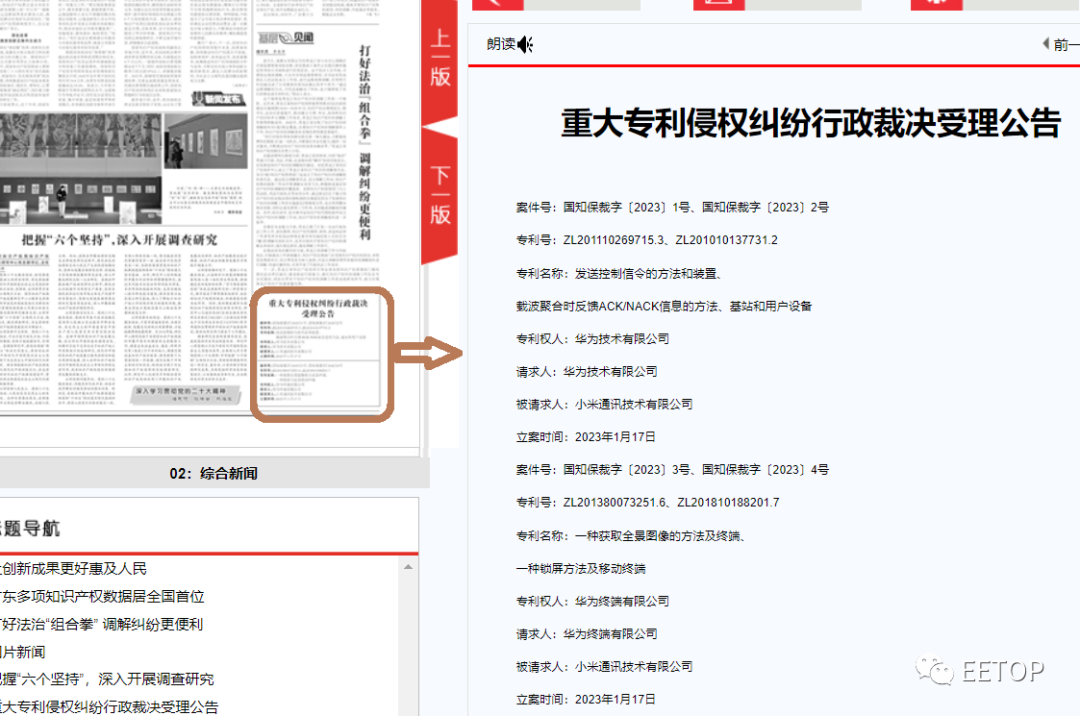Open 重大专利侵权纠纷行政裁决受理公告 from the list
The height and width of the screenshot is (716, 1080).
pos(105,706)
